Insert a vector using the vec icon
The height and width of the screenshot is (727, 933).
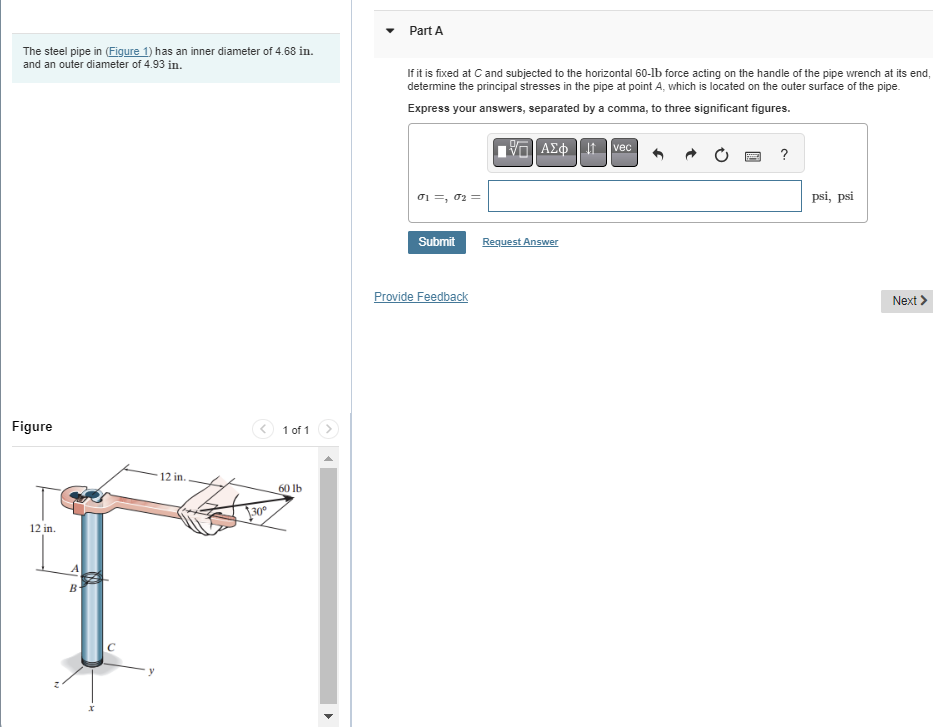(622, 151)
